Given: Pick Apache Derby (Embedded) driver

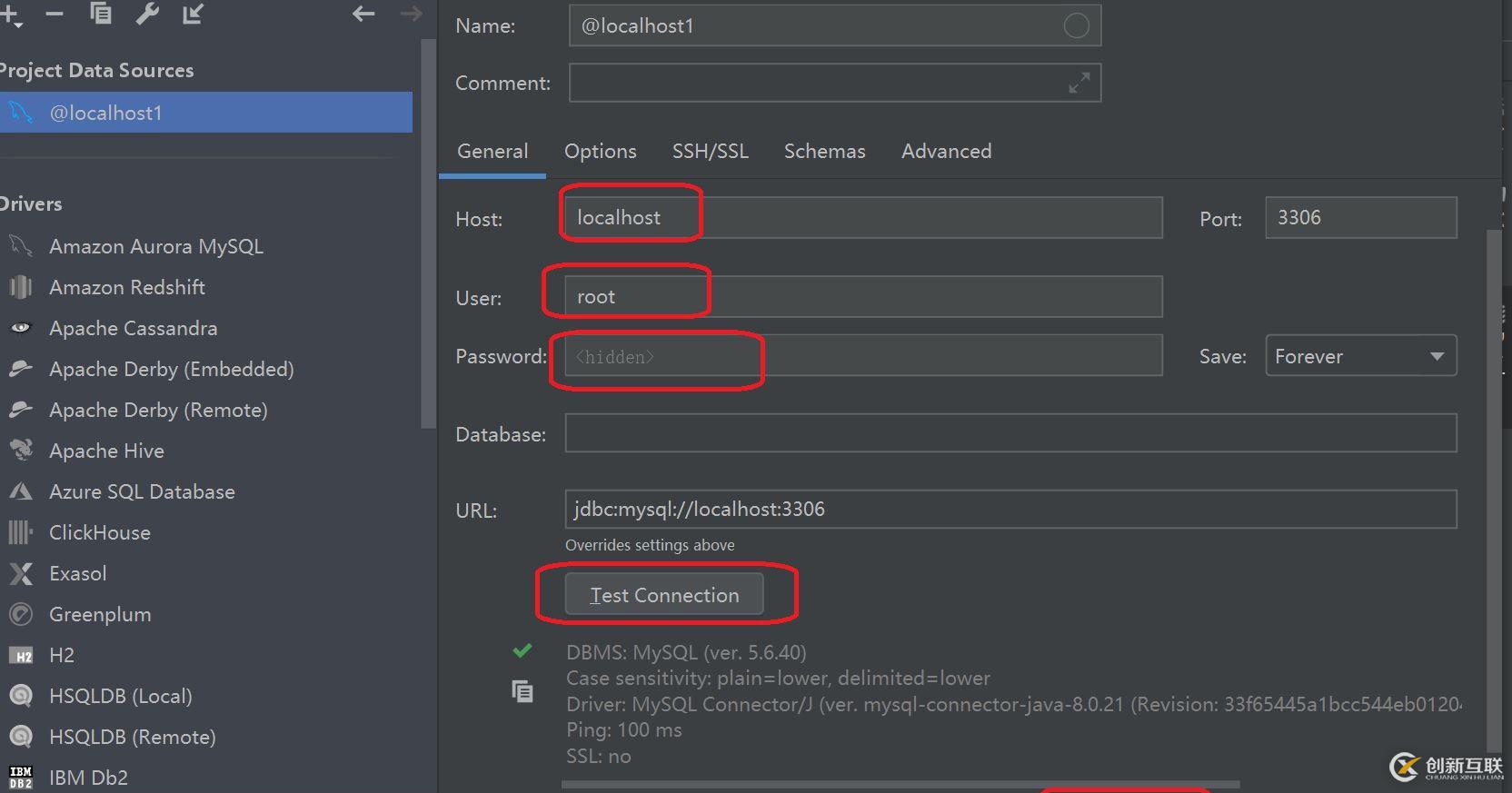Looking at the screenshot, I should click(x=171, y=369).
